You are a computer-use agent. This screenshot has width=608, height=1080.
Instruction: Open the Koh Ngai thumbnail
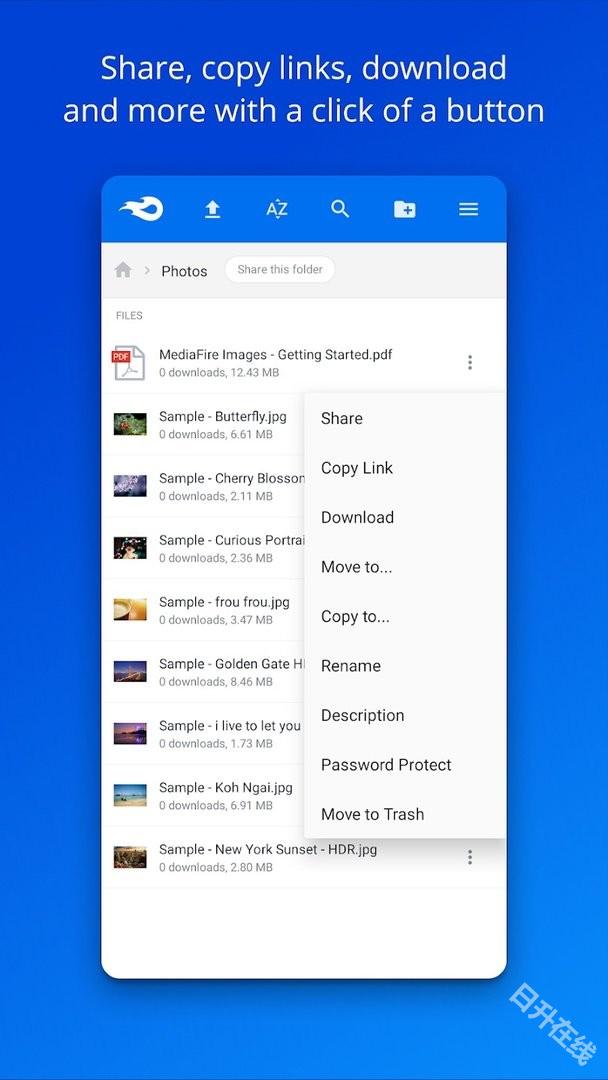click(x=130, y=795)
